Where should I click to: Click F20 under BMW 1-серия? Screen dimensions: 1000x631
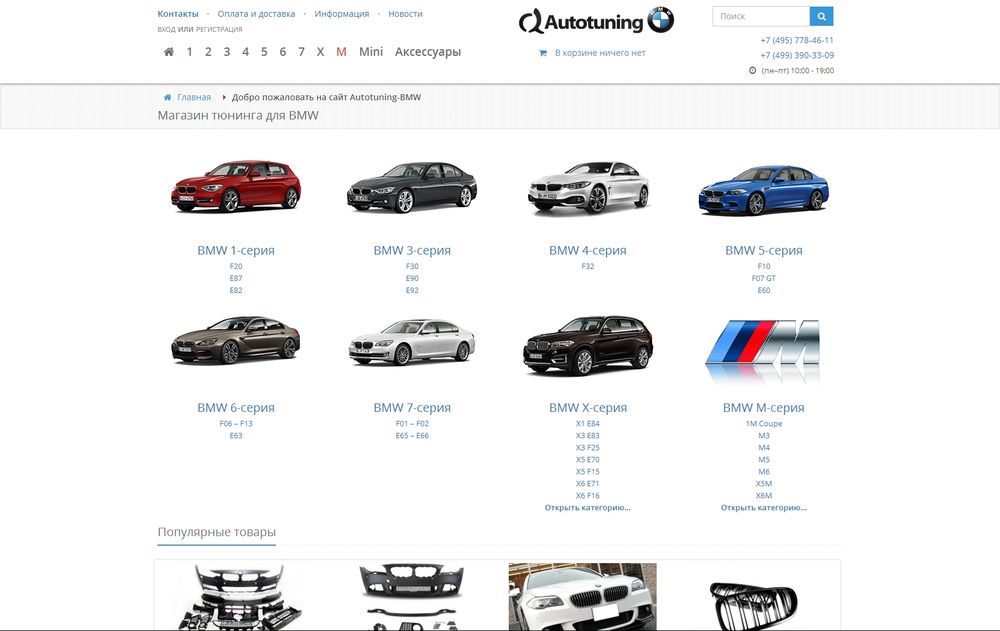point(236,266)
